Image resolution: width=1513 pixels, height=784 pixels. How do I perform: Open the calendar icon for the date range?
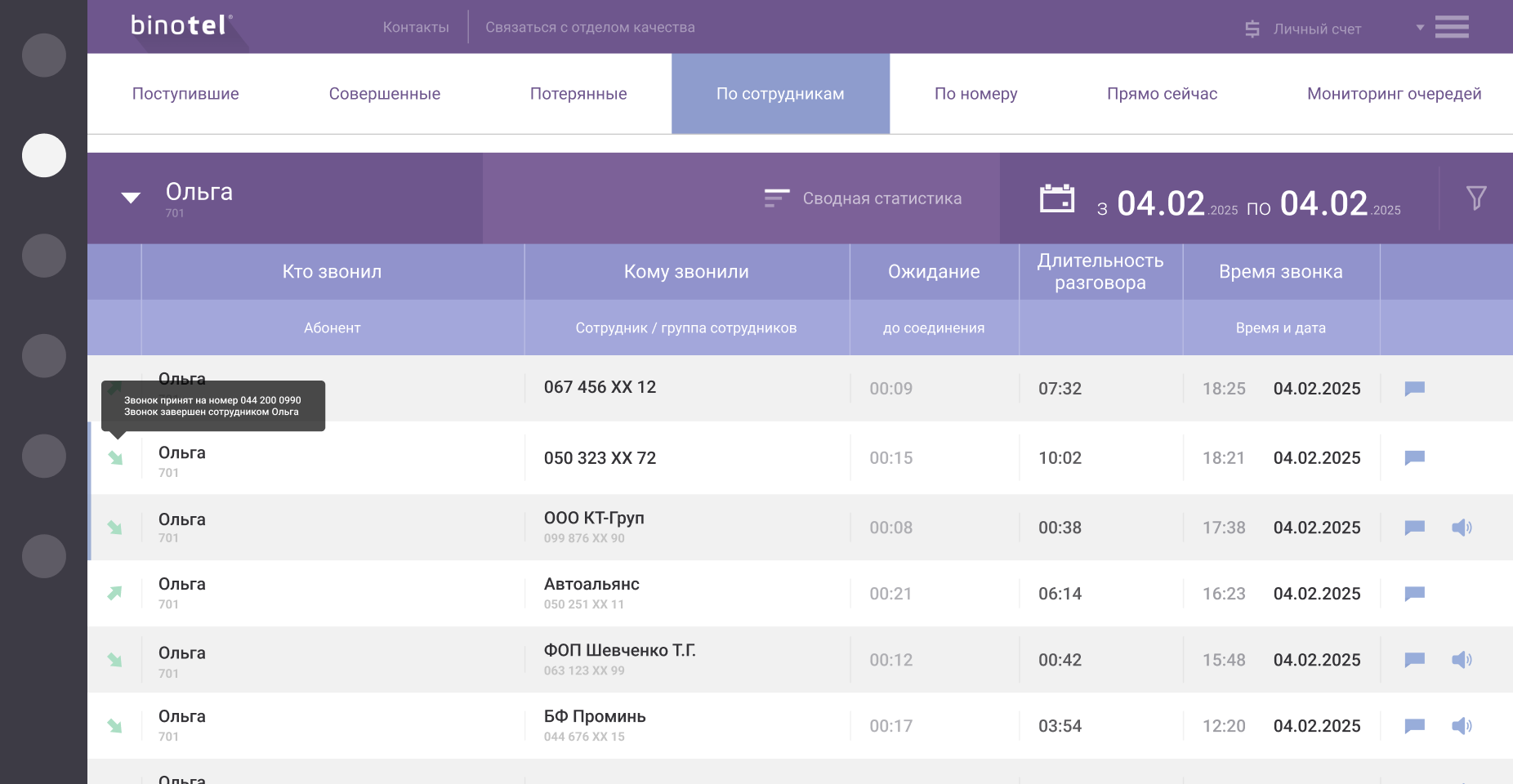(1056, 198)
